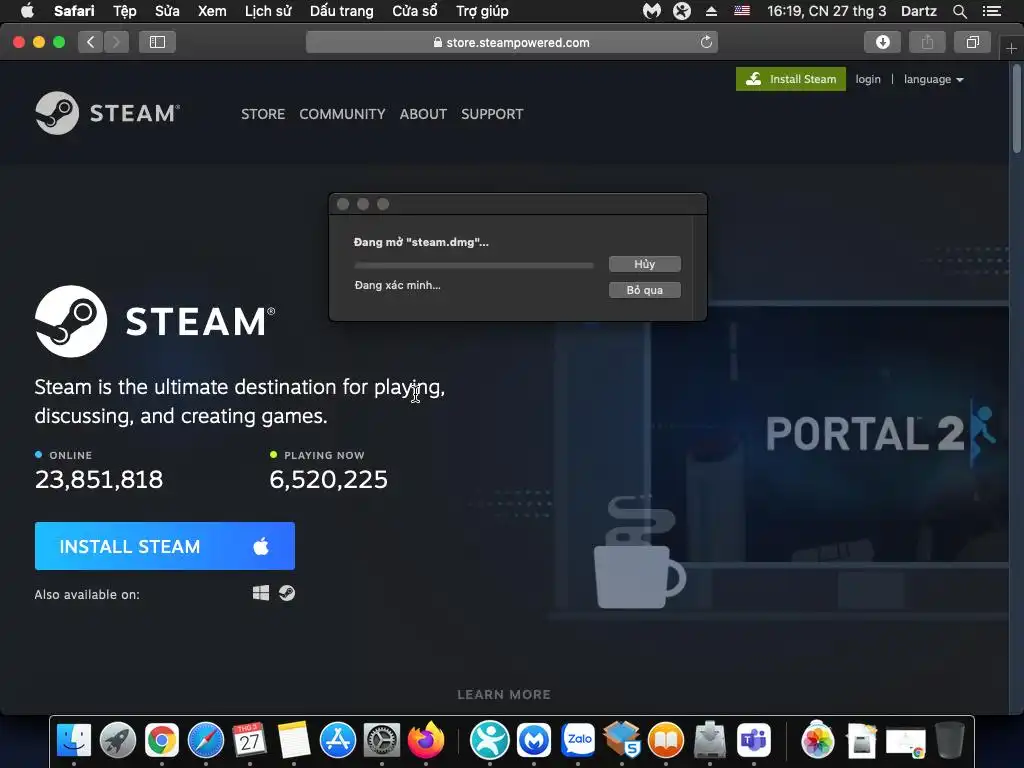
Task: Open Launchpad from the Dock
Action: 118,741
